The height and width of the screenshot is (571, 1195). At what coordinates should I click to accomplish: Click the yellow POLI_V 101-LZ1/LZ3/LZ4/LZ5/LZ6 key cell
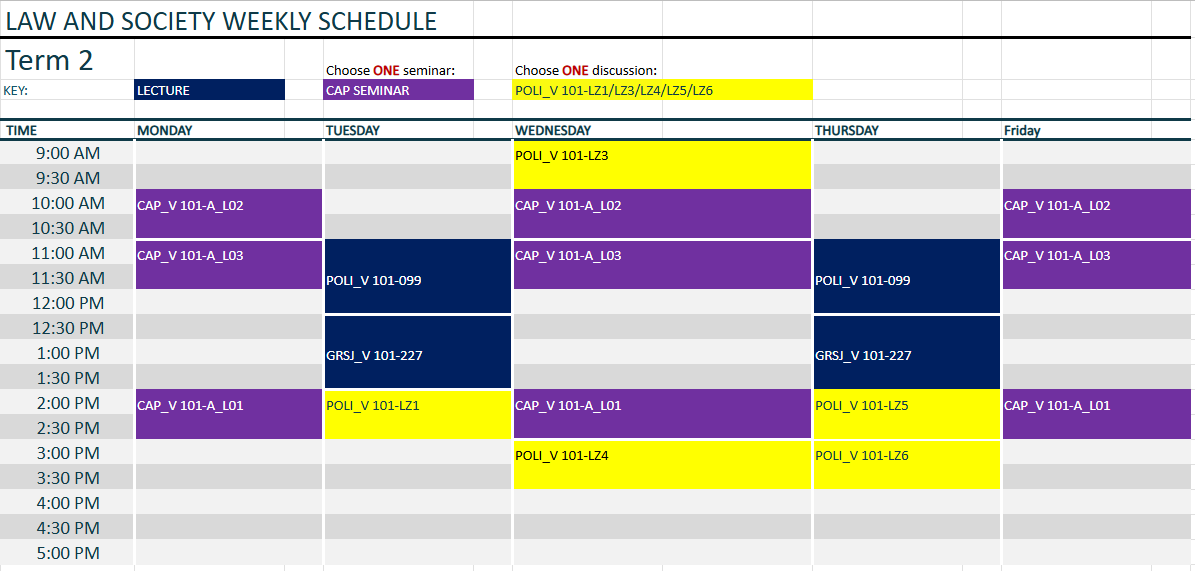coord(662,90)
